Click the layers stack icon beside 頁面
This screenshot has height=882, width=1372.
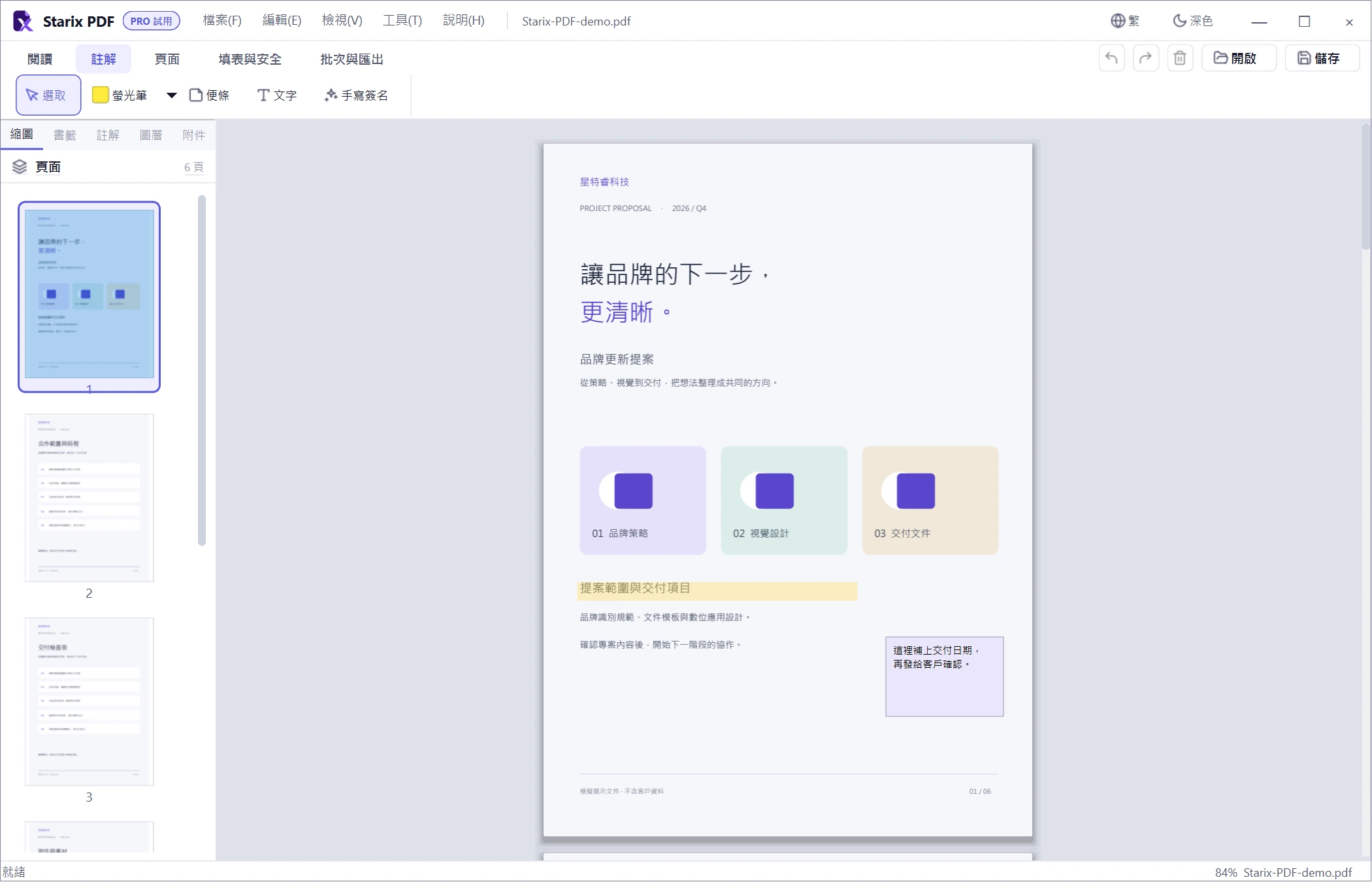tap(20, 167)
